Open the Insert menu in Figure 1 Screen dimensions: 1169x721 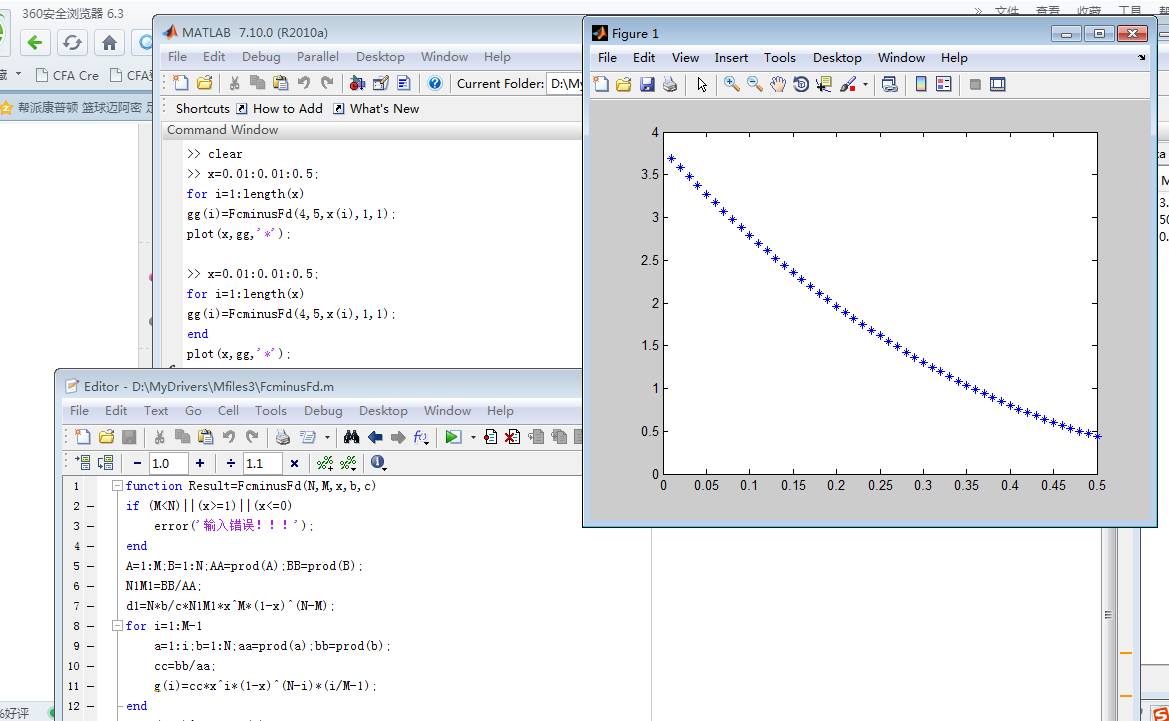[731, 58]
